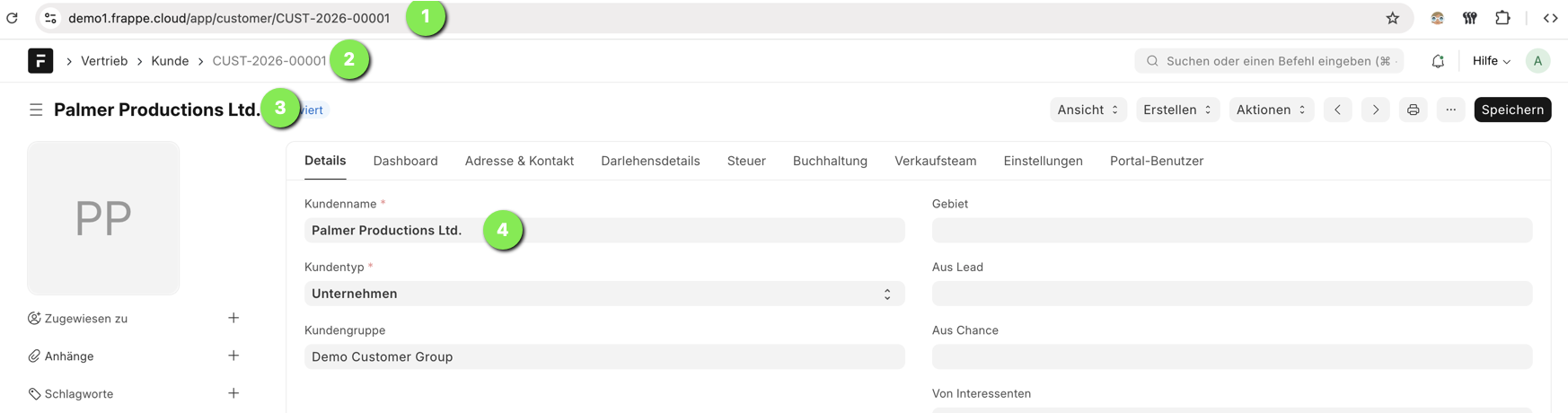Add attachment with Anhänge plus
The image size is (1568, 413).
click(233, 356)
